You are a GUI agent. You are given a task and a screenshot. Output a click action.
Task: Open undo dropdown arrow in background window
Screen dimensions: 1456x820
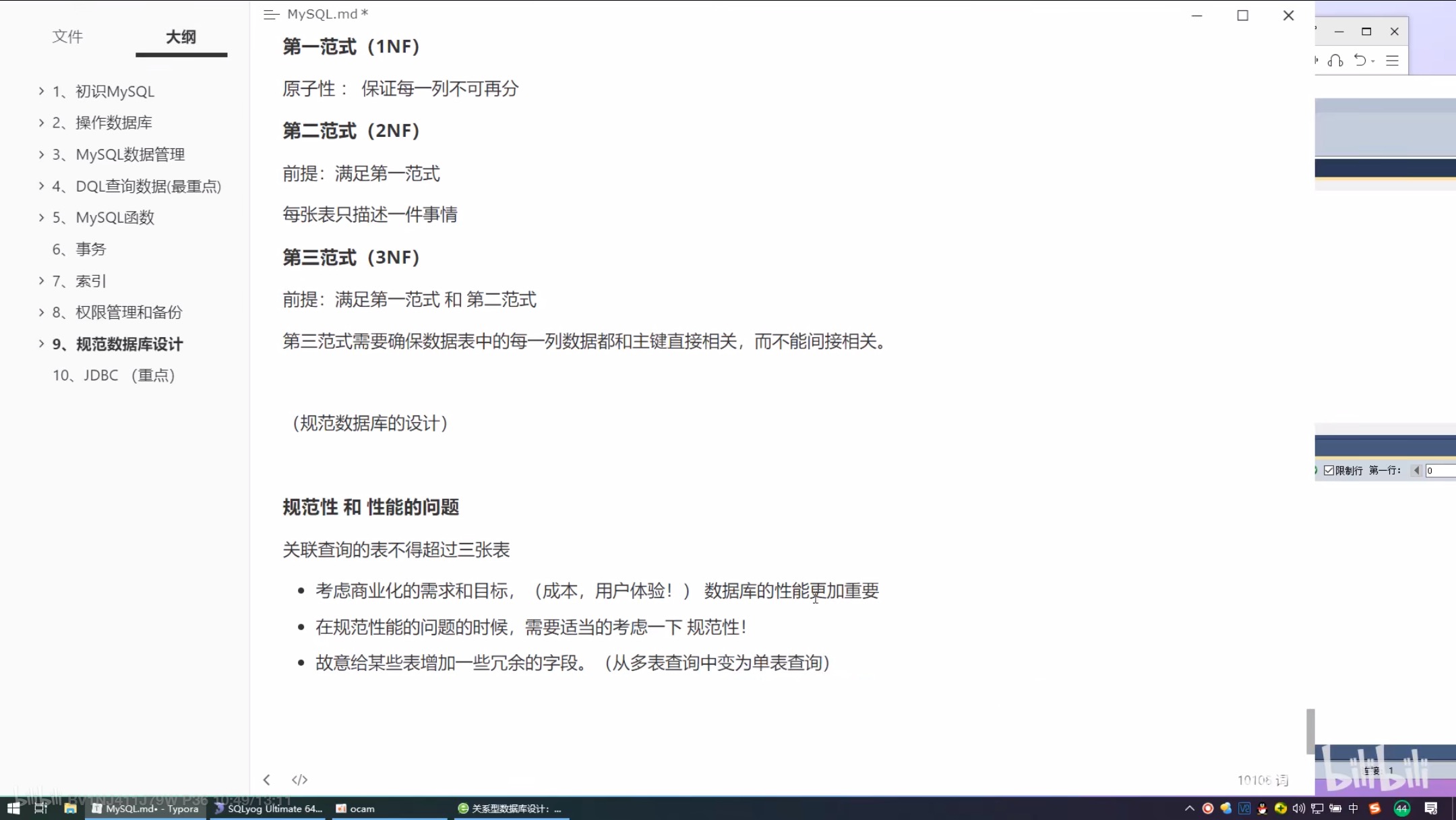(1373, 61)
